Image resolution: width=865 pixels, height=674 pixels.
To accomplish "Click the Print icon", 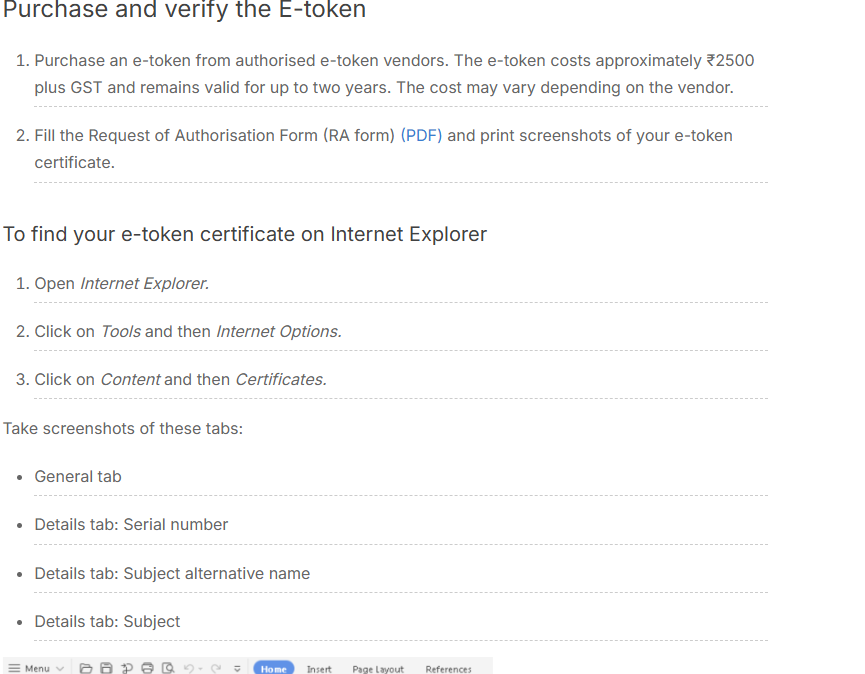I will [x=147, y=668].
